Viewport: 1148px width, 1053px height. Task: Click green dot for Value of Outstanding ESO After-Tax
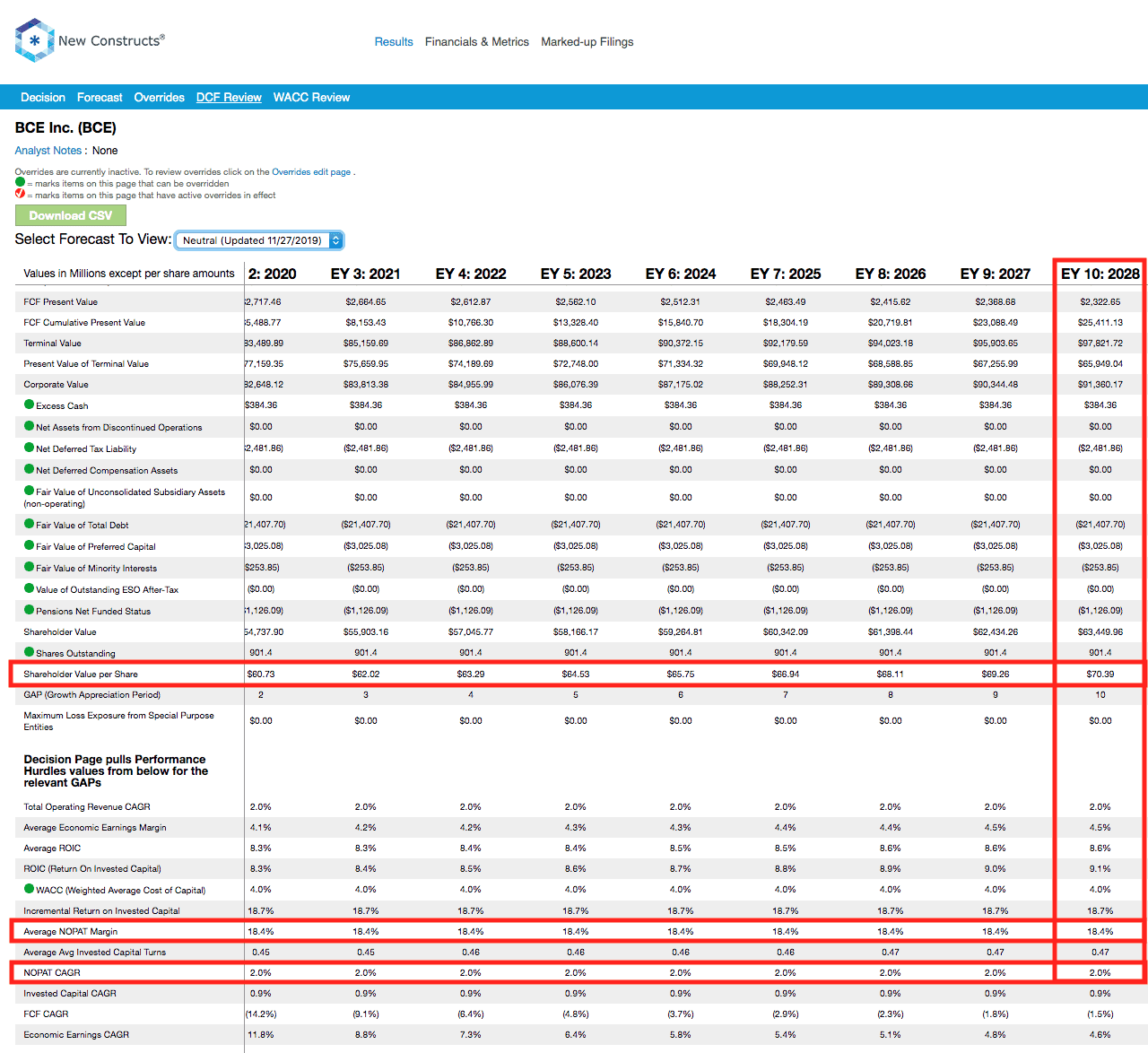pos(29,588)
